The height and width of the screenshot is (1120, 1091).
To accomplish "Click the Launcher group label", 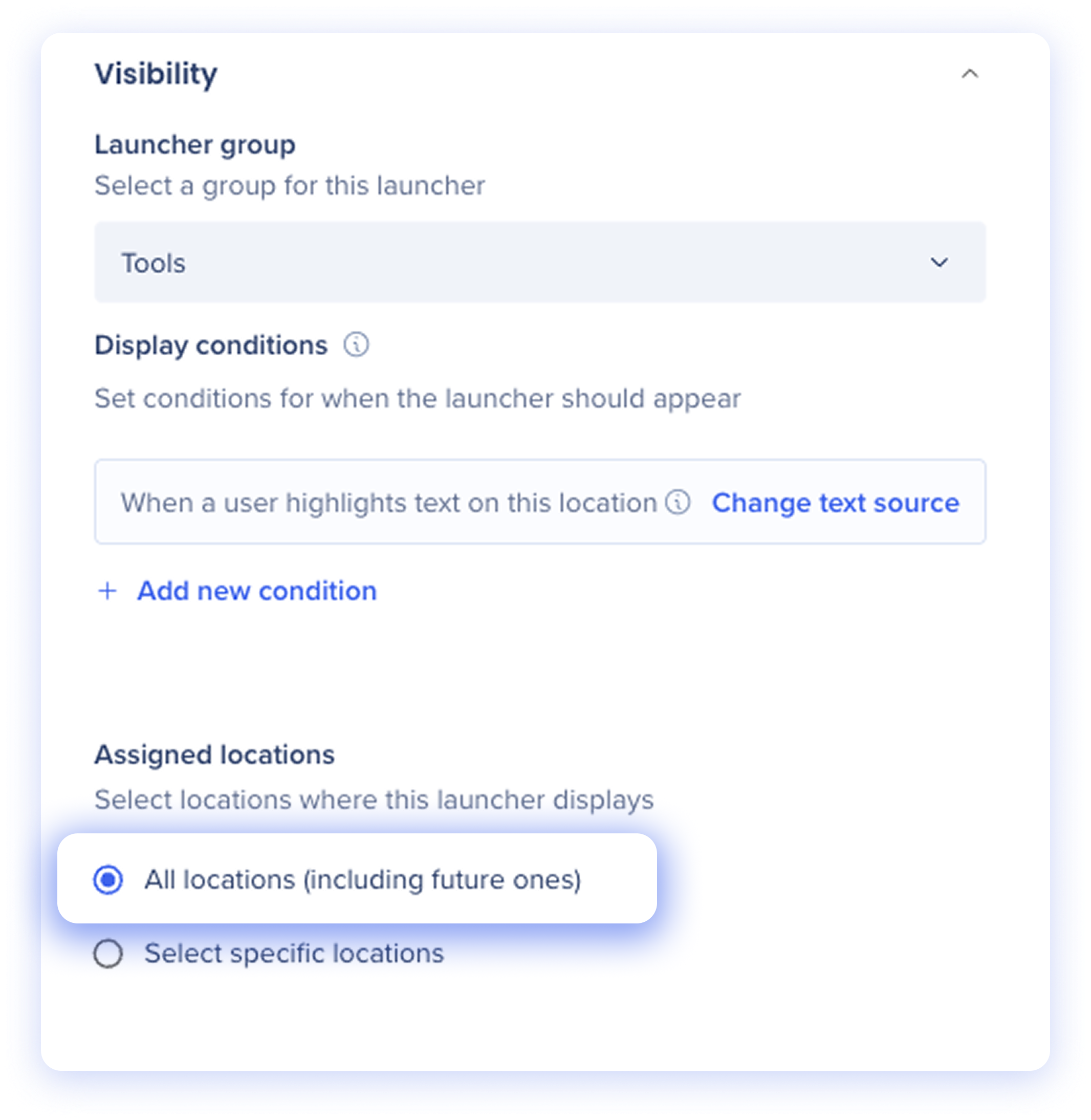I will click(195, 145).
